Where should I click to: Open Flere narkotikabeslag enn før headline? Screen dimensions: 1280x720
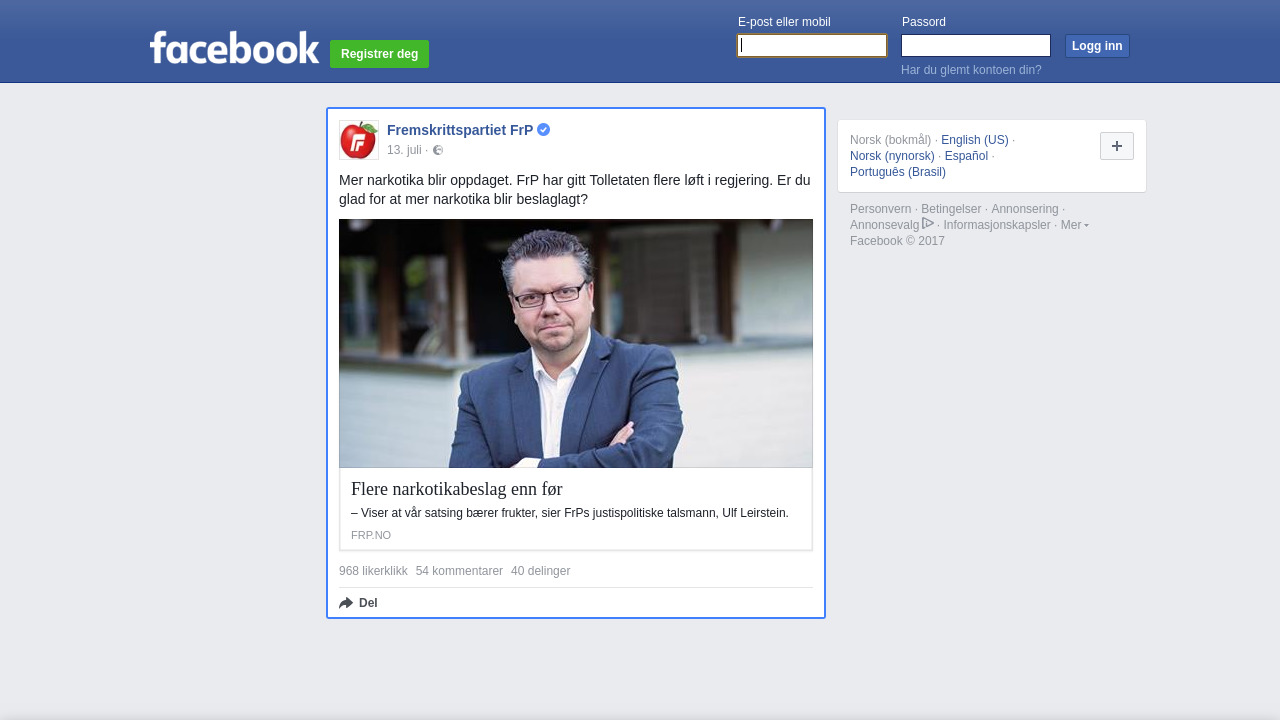tap(457, 489)
